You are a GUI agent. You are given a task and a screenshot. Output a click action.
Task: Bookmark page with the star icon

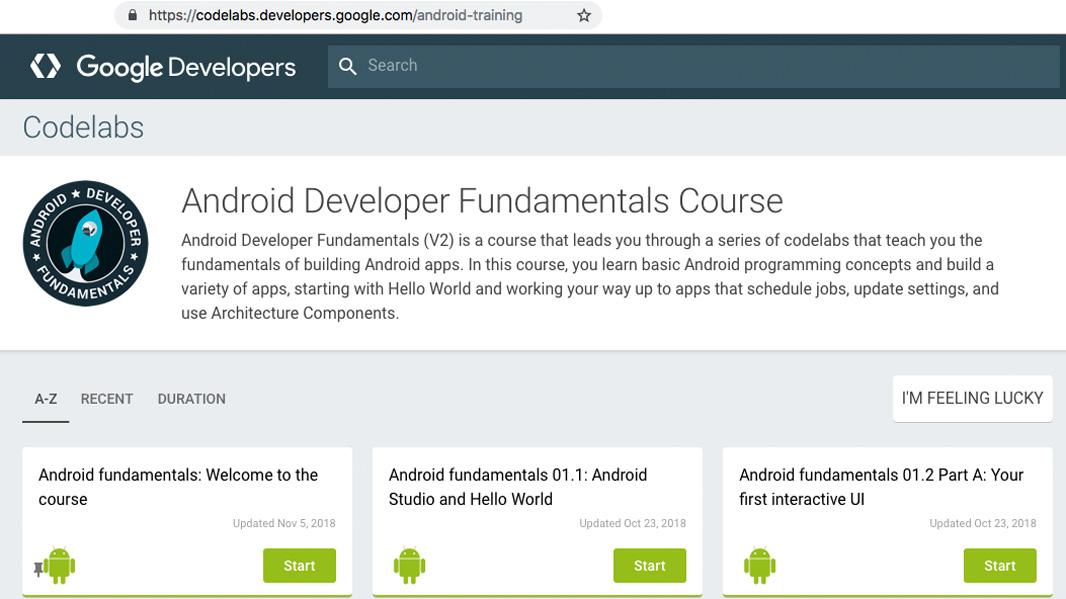click(x=584, y=15)
